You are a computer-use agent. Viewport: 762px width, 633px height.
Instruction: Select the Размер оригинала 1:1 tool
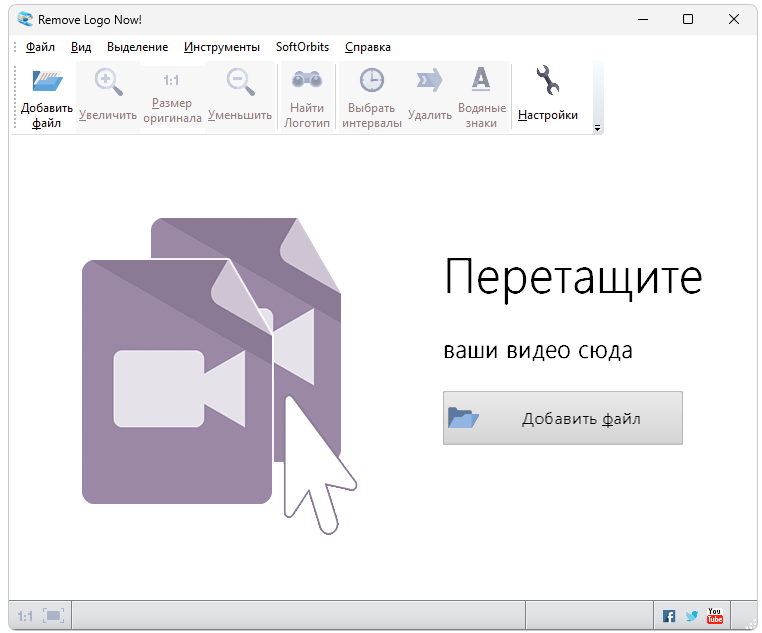point(171,82)
